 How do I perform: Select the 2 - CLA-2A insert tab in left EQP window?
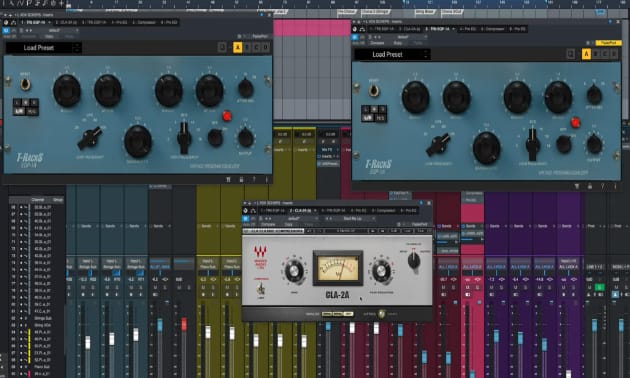(x=66, y=22)
